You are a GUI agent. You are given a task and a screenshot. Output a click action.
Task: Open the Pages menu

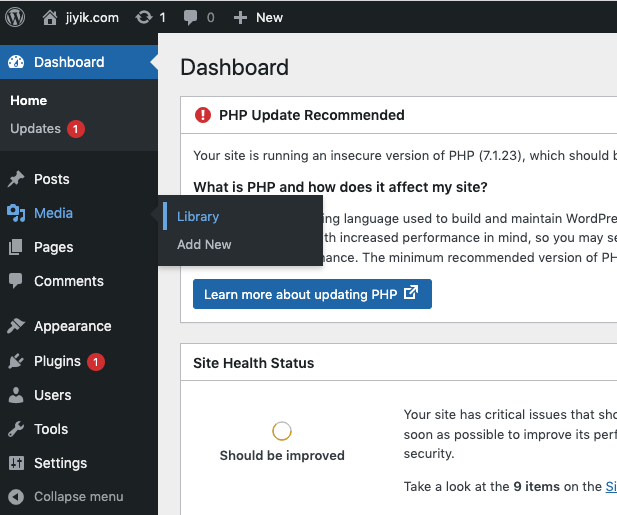click(x=54, y=247)
